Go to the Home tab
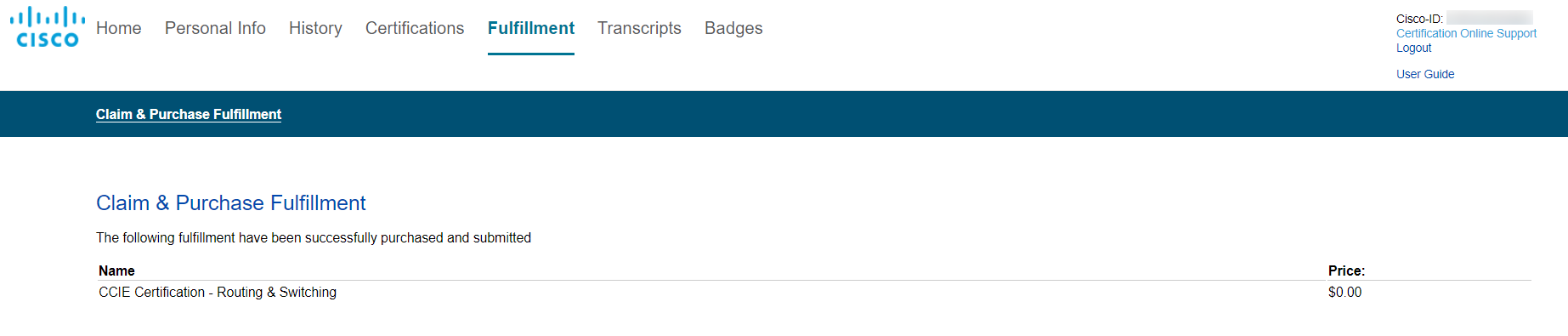Screen dimensions: 1568x336 (119, 28)
